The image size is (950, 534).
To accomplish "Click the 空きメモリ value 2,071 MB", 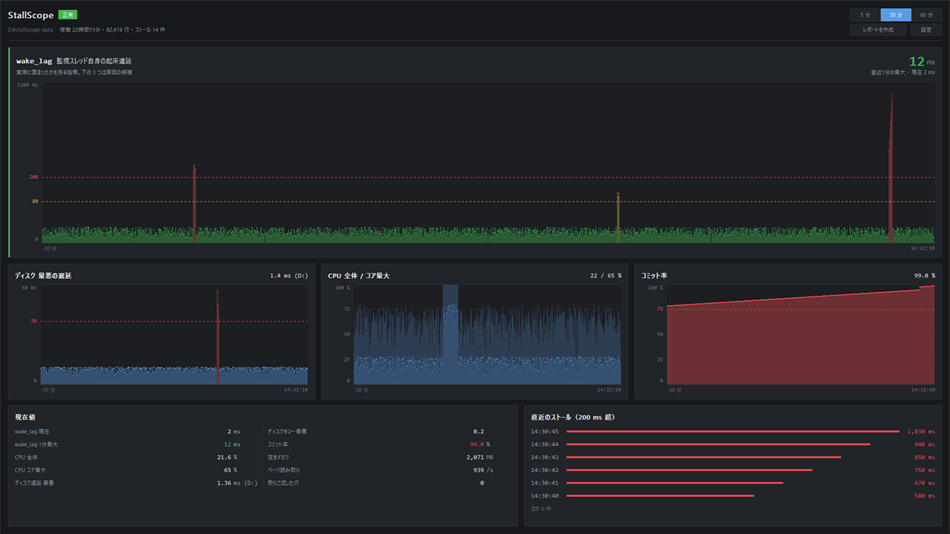I will point(480,457).
